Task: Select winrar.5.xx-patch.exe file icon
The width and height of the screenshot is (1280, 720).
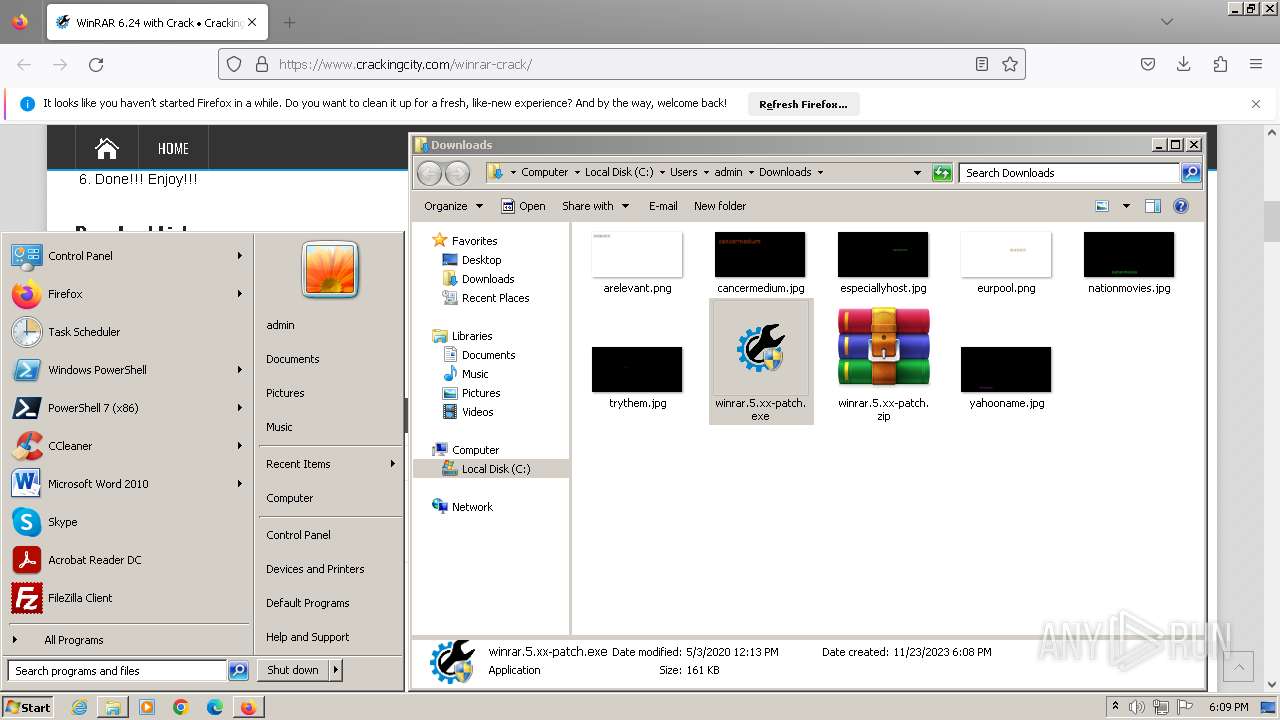Action: (760, 350)
